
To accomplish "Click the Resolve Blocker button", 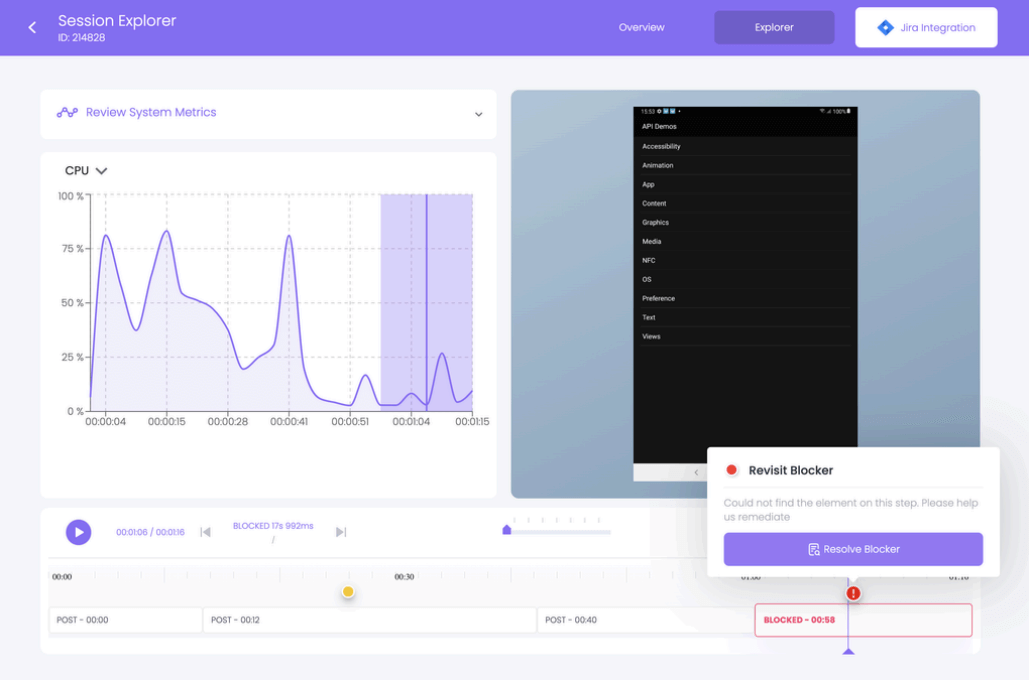I will coord(852,549).
